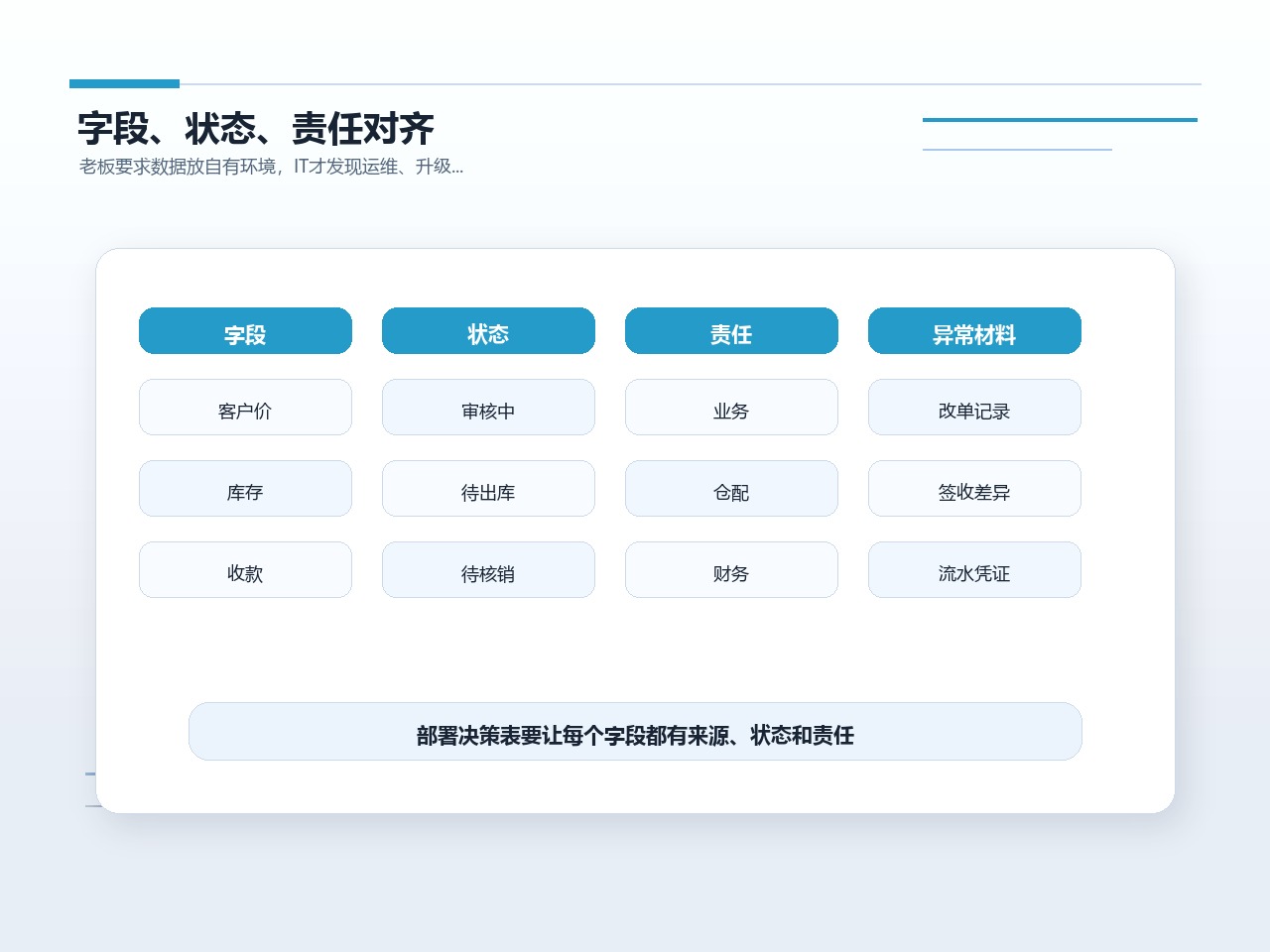This screenshot has width=1270, height=952.
Task: Select the 审核中 status cell
Action: pos(488,408)
